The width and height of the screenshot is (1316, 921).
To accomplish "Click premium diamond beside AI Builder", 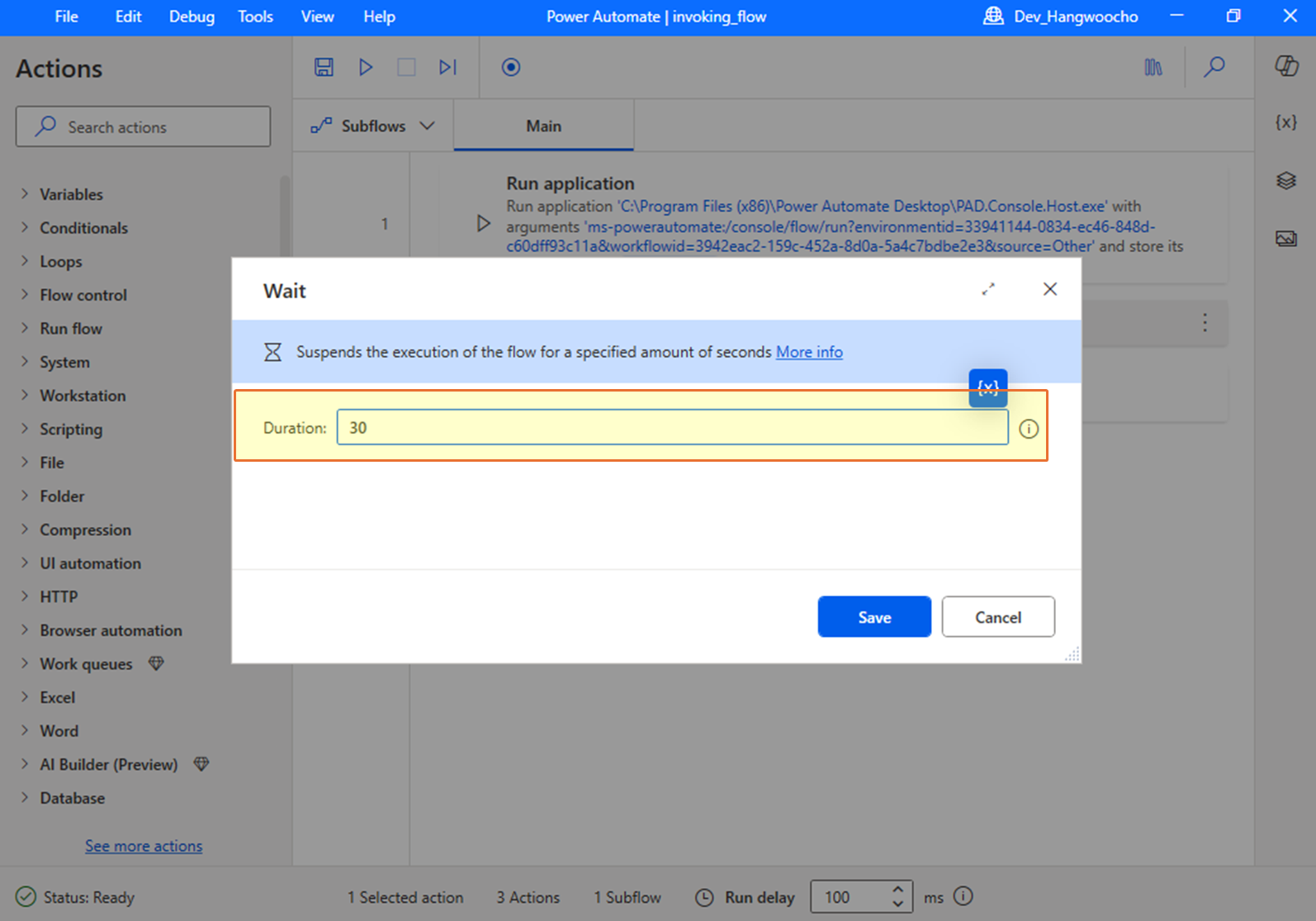I will tap(201, 764).
